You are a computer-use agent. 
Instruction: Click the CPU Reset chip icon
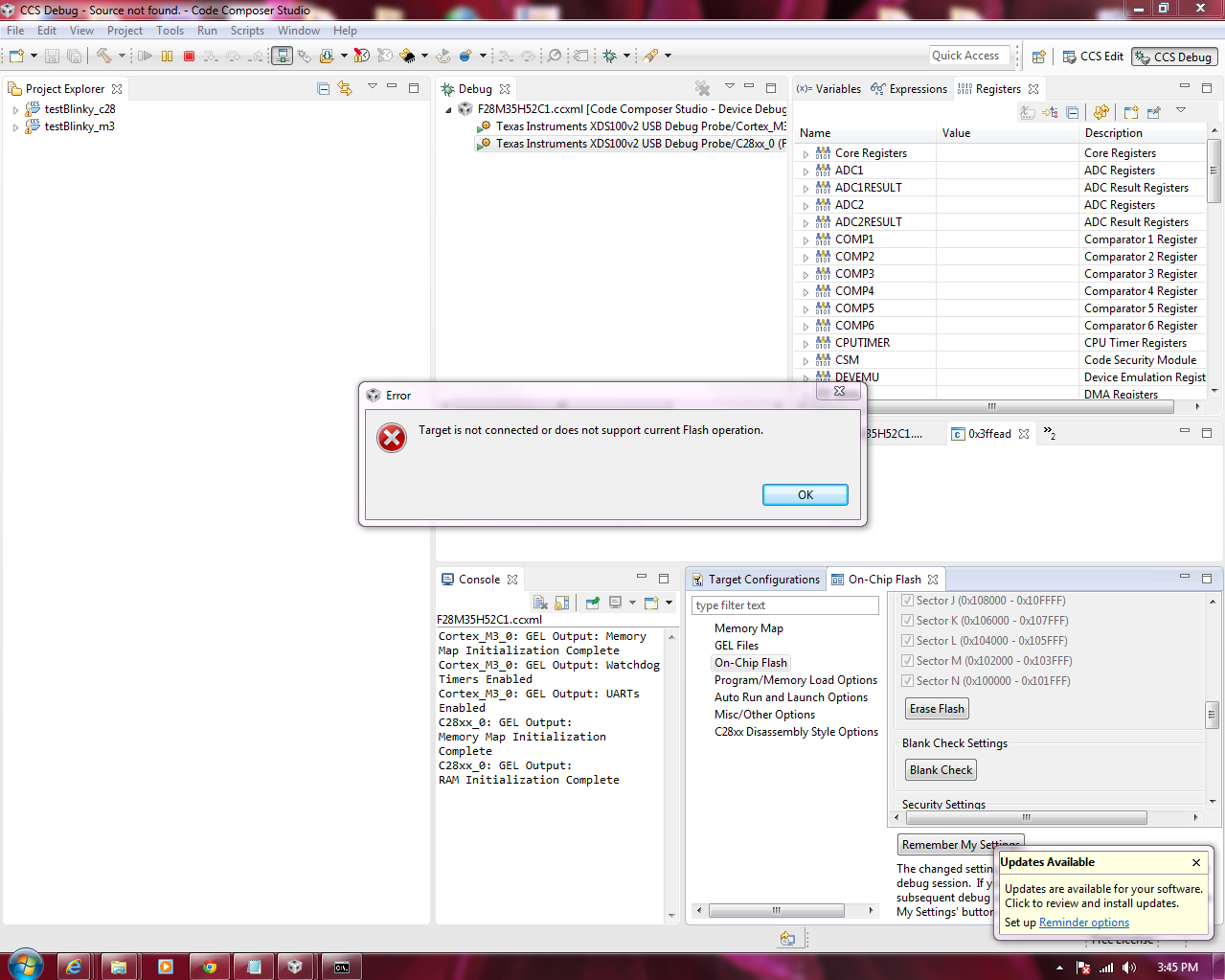(409, 56)
